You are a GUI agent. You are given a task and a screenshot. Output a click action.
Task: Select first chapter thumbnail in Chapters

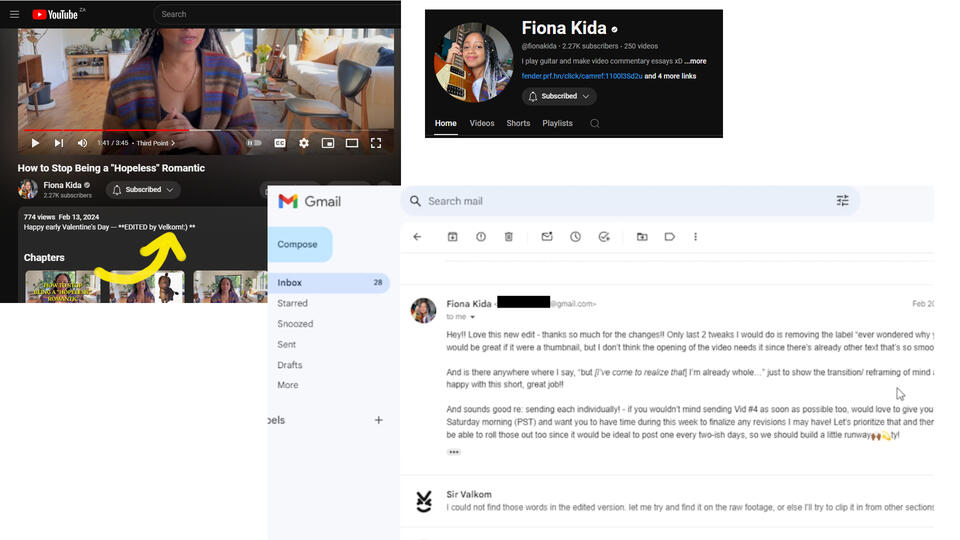[62, 287]
